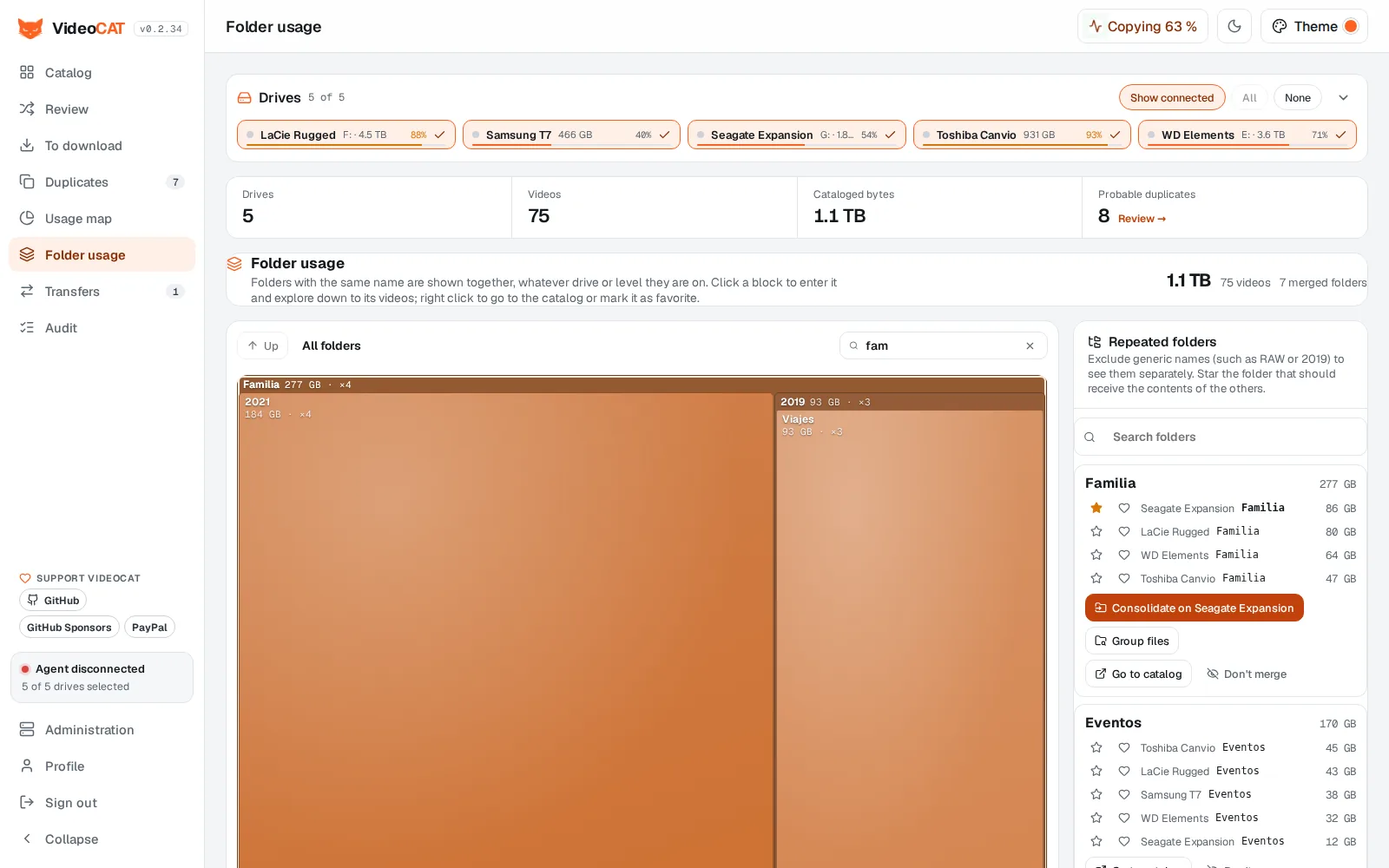Go Up one folder level
The width and height of the screenshot is (1389, 868).
pos(262,345)
